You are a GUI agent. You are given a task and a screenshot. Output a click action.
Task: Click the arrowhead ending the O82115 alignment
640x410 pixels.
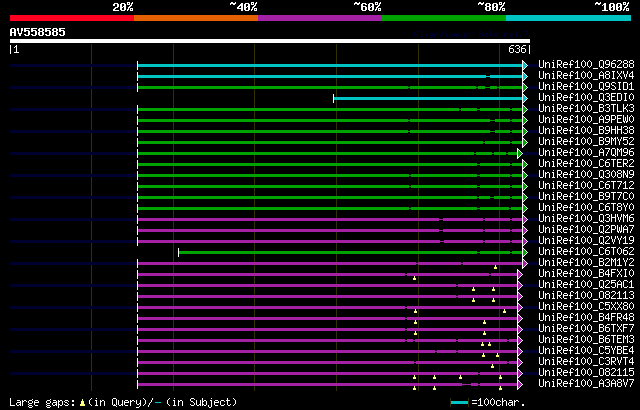tap(520, 374)
